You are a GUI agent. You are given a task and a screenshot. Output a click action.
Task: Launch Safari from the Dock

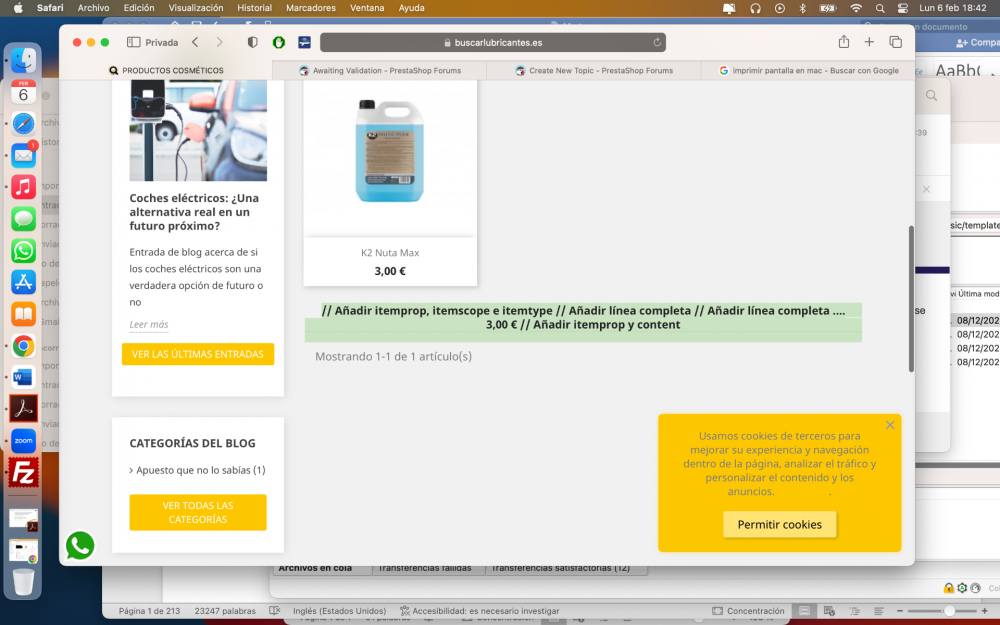coord(24,124)
